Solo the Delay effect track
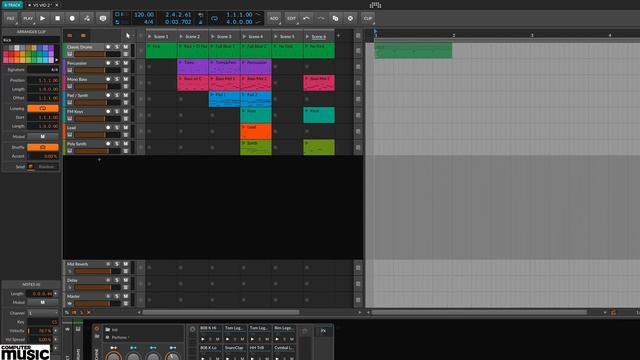Viewport: 640px width, 360px height. tap(117, 280)
